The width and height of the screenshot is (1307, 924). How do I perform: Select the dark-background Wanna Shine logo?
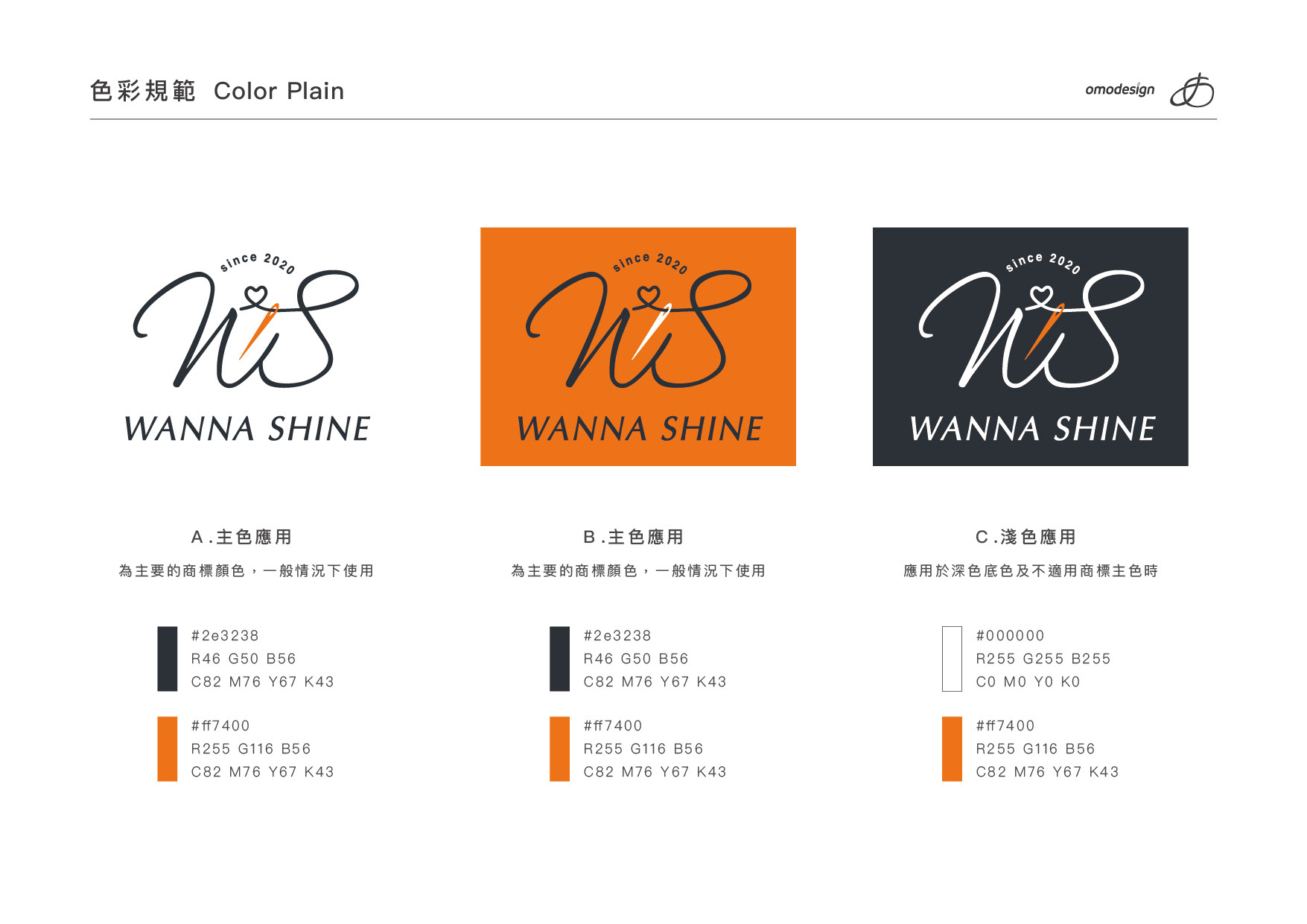(1030, 347)
